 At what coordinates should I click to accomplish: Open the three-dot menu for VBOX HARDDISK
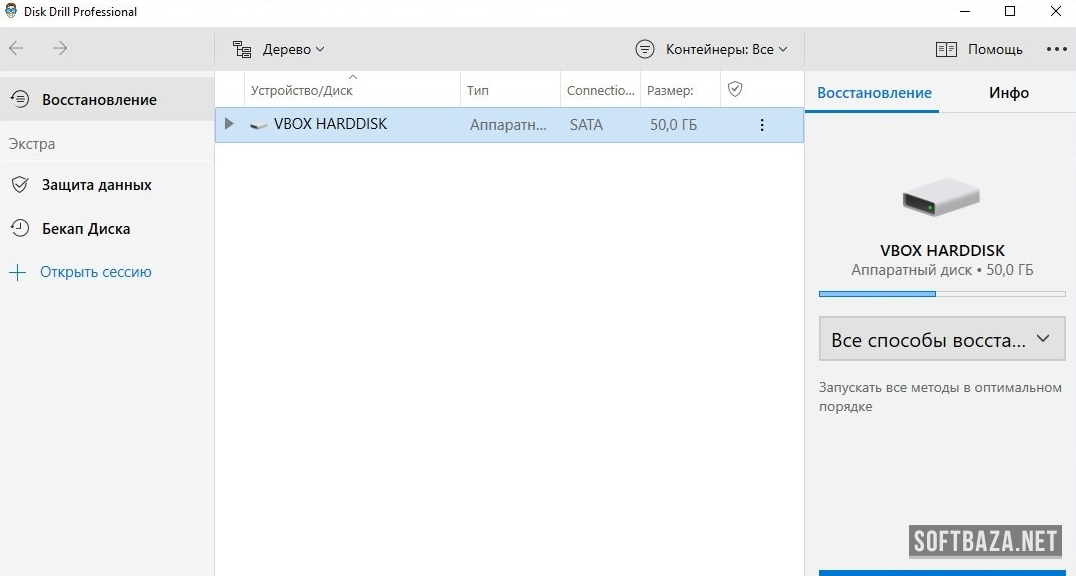[762, 125]
